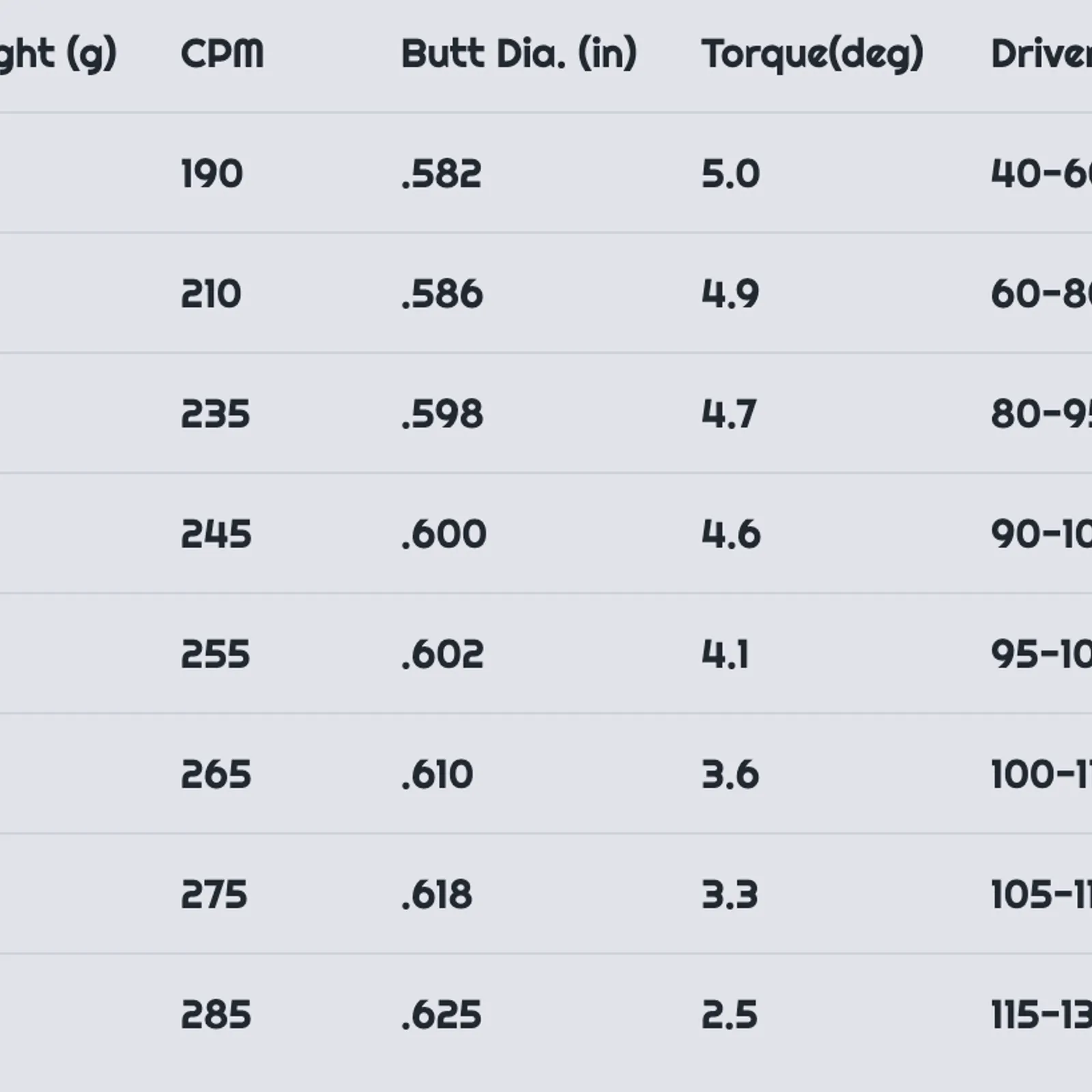Select the 275 CPM cell

pyautogui.click(x=214, y=895)
